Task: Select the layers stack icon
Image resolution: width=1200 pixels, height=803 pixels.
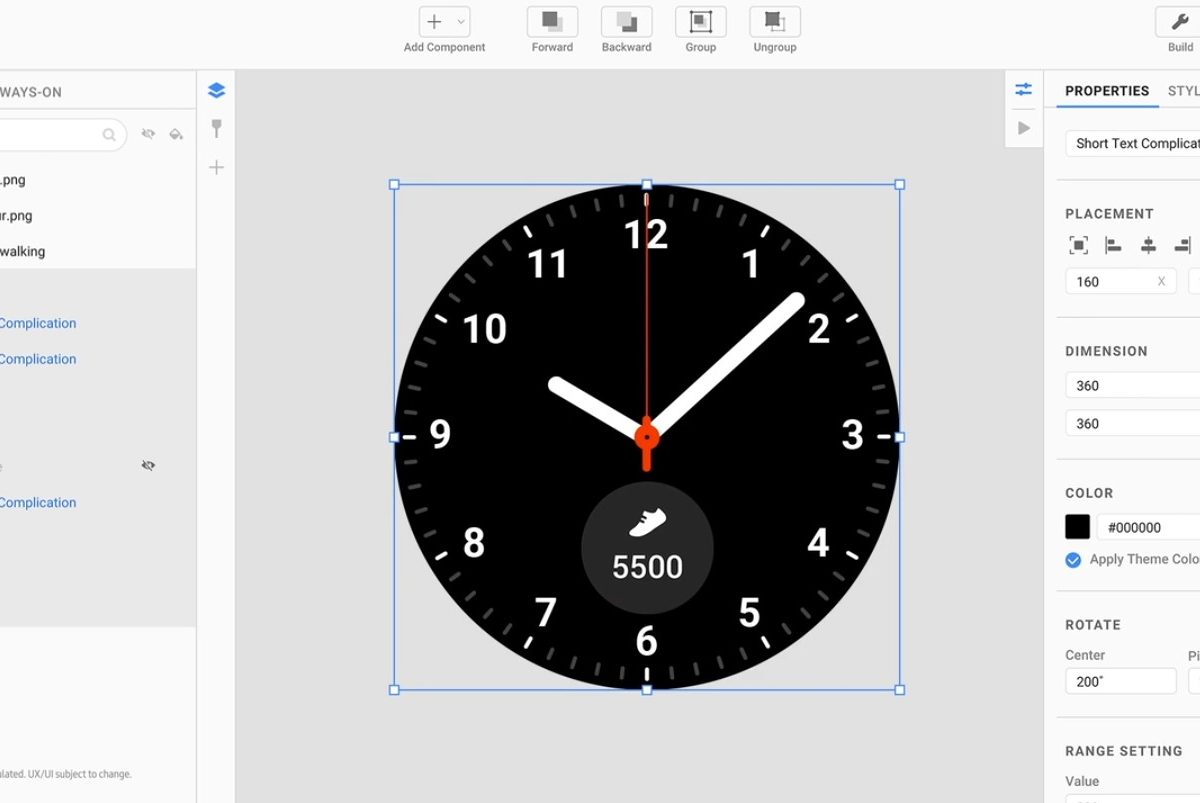Action: coord(216,91)
